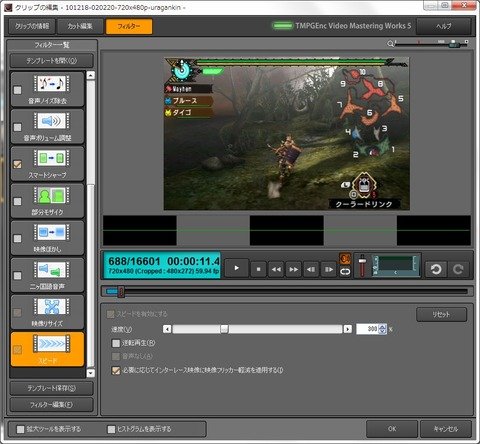Step back one frame

(311, 269)
